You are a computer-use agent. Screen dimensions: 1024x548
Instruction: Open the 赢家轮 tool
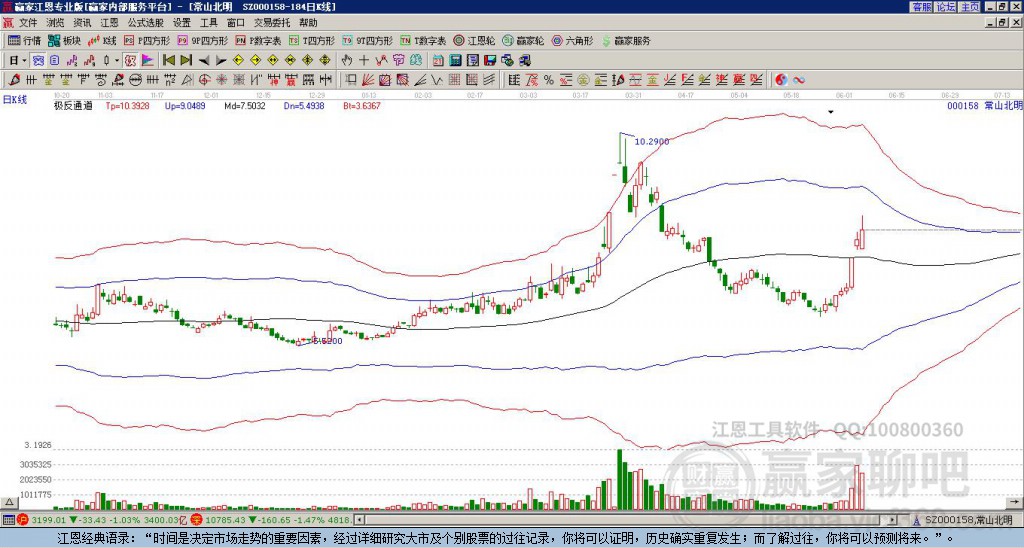click(523, 40)
